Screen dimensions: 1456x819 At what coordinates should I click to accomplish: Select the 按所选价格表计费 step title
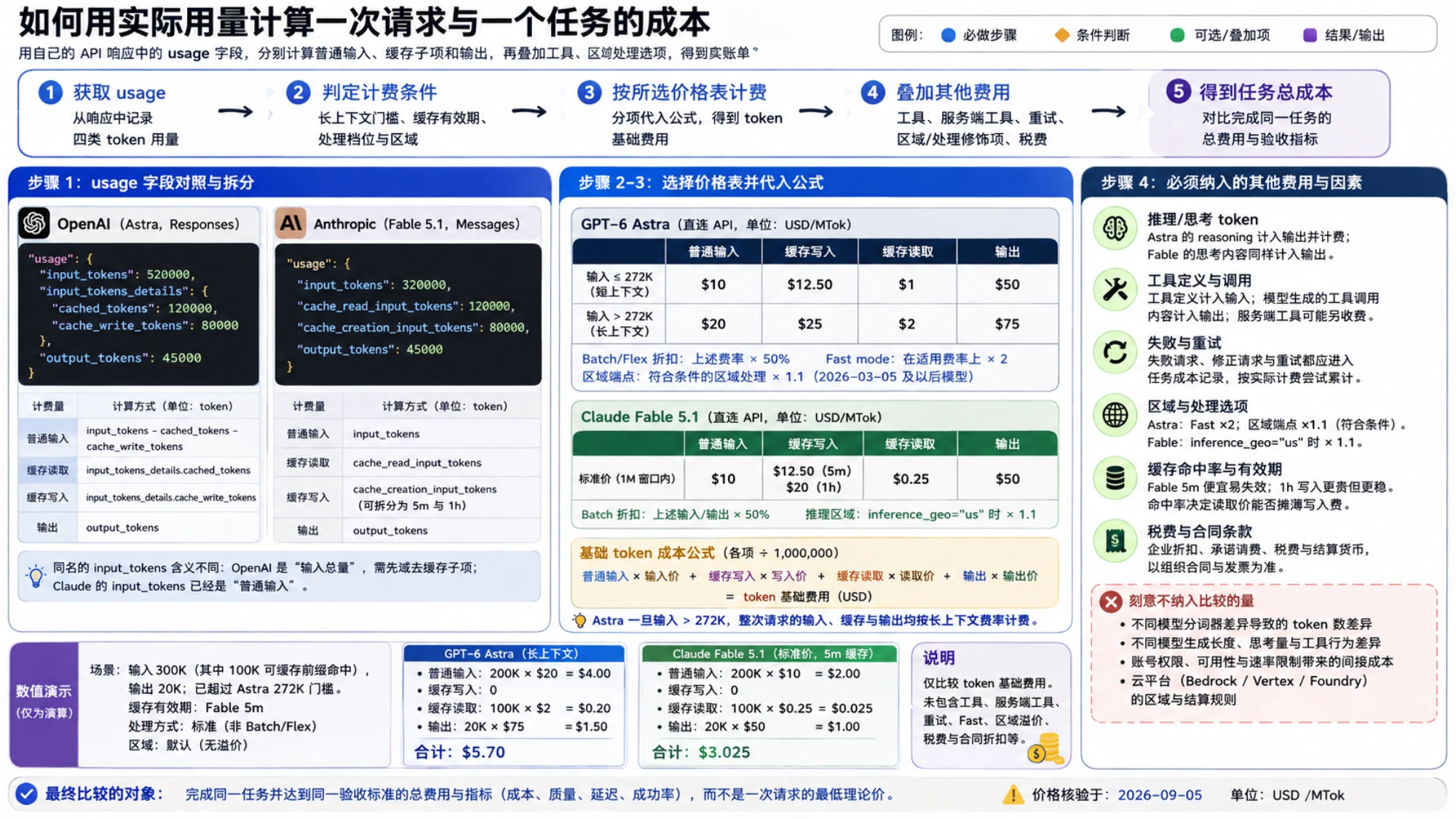689,92
